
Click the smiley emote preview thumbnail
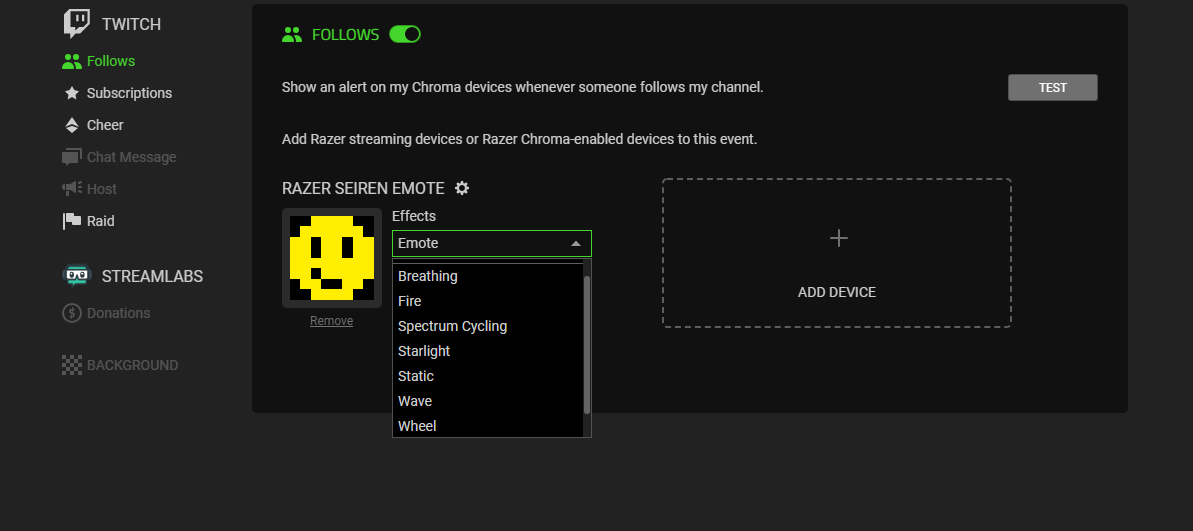pos(332,258)
